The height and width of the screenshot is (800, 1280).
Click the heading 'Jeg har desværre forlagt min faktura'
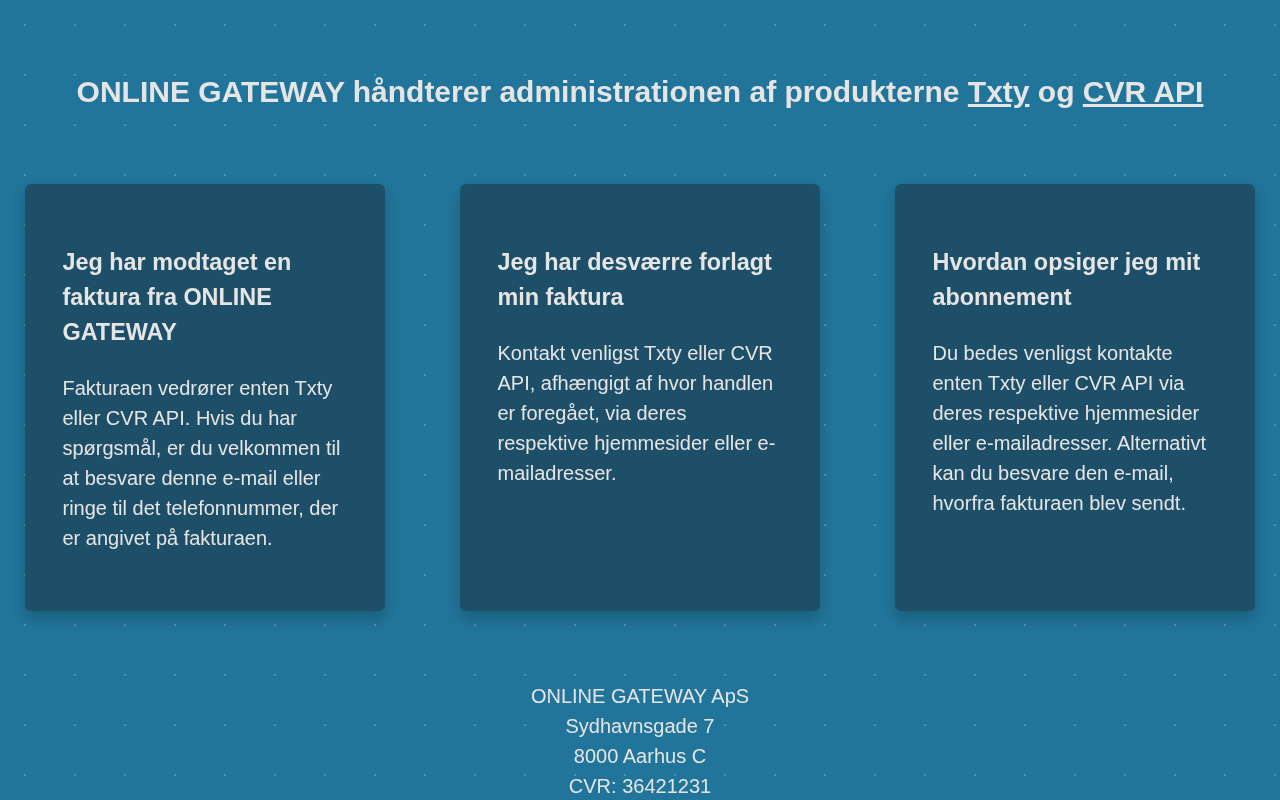639,279
